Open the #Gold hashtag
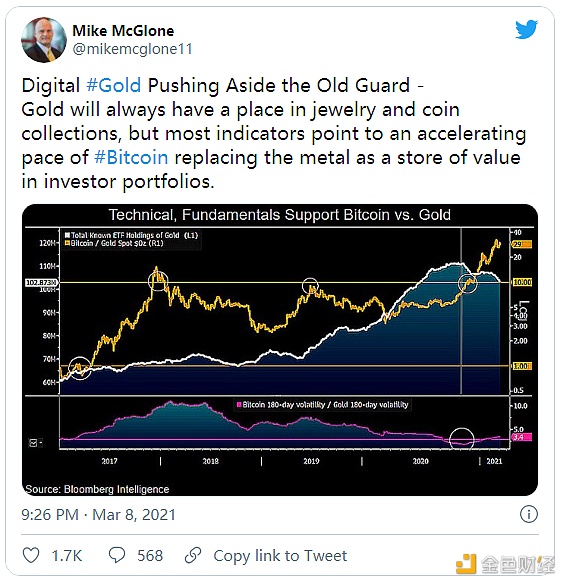This screenshot has width=561, height=580. (114, 85)
